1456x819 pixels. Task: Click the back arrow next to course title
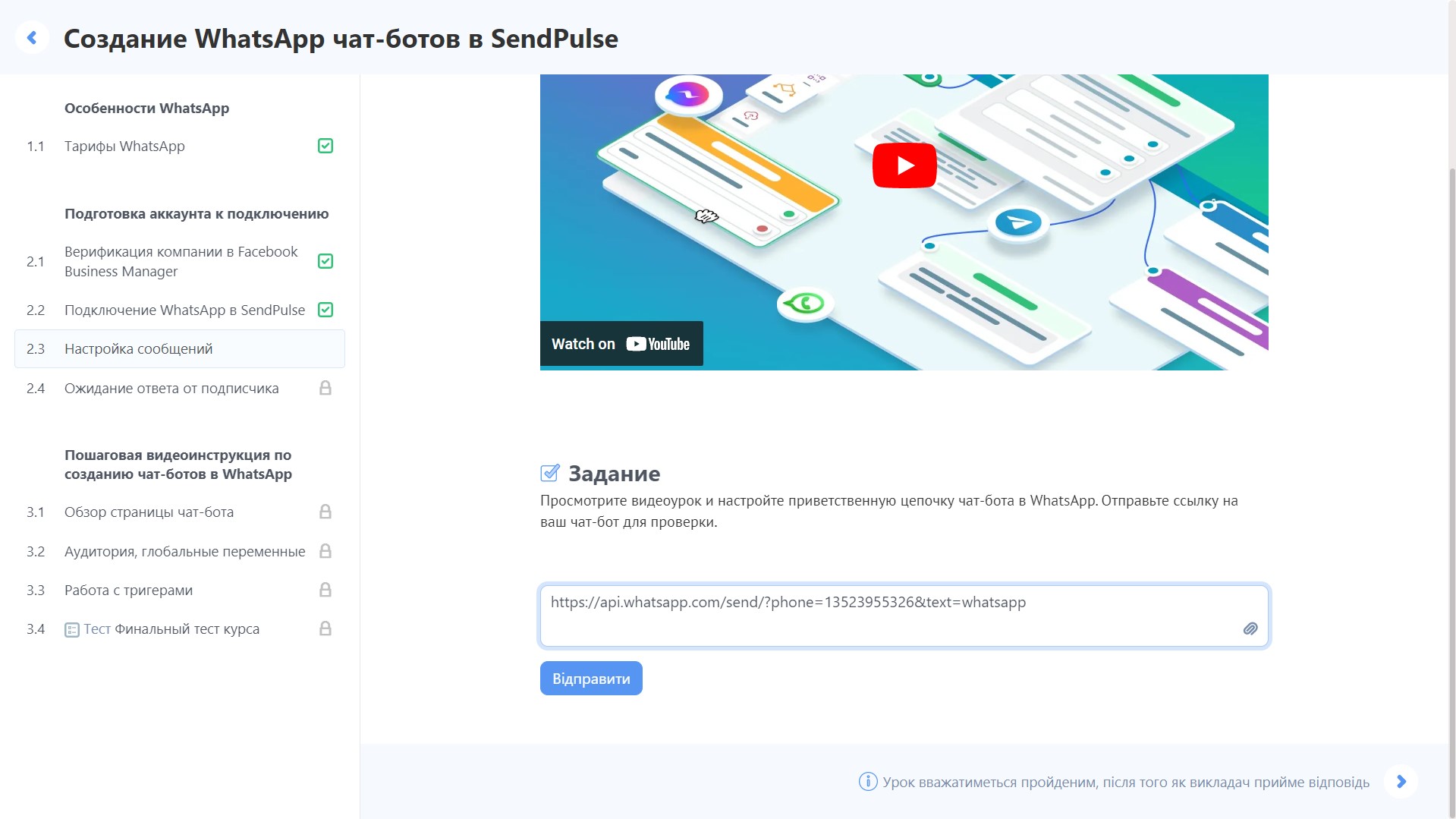[32, 37]
